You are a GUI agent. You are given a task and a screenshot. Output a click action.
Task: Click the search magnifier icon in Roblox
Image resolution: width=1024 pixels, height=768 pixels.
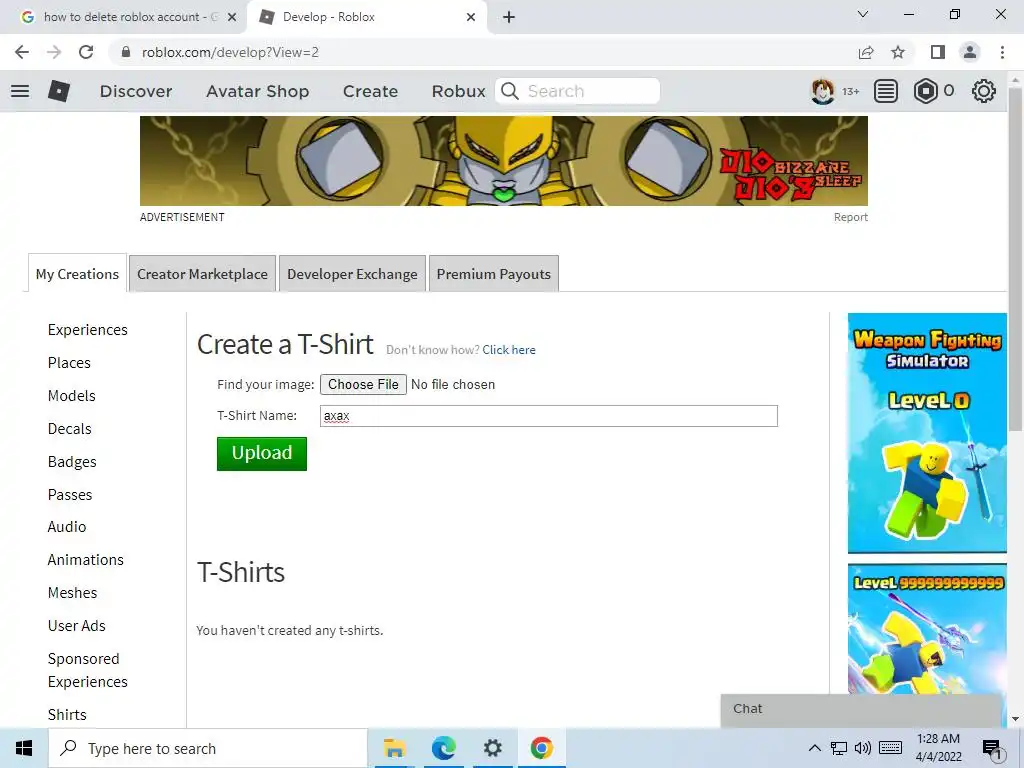[x=510, y=91]
